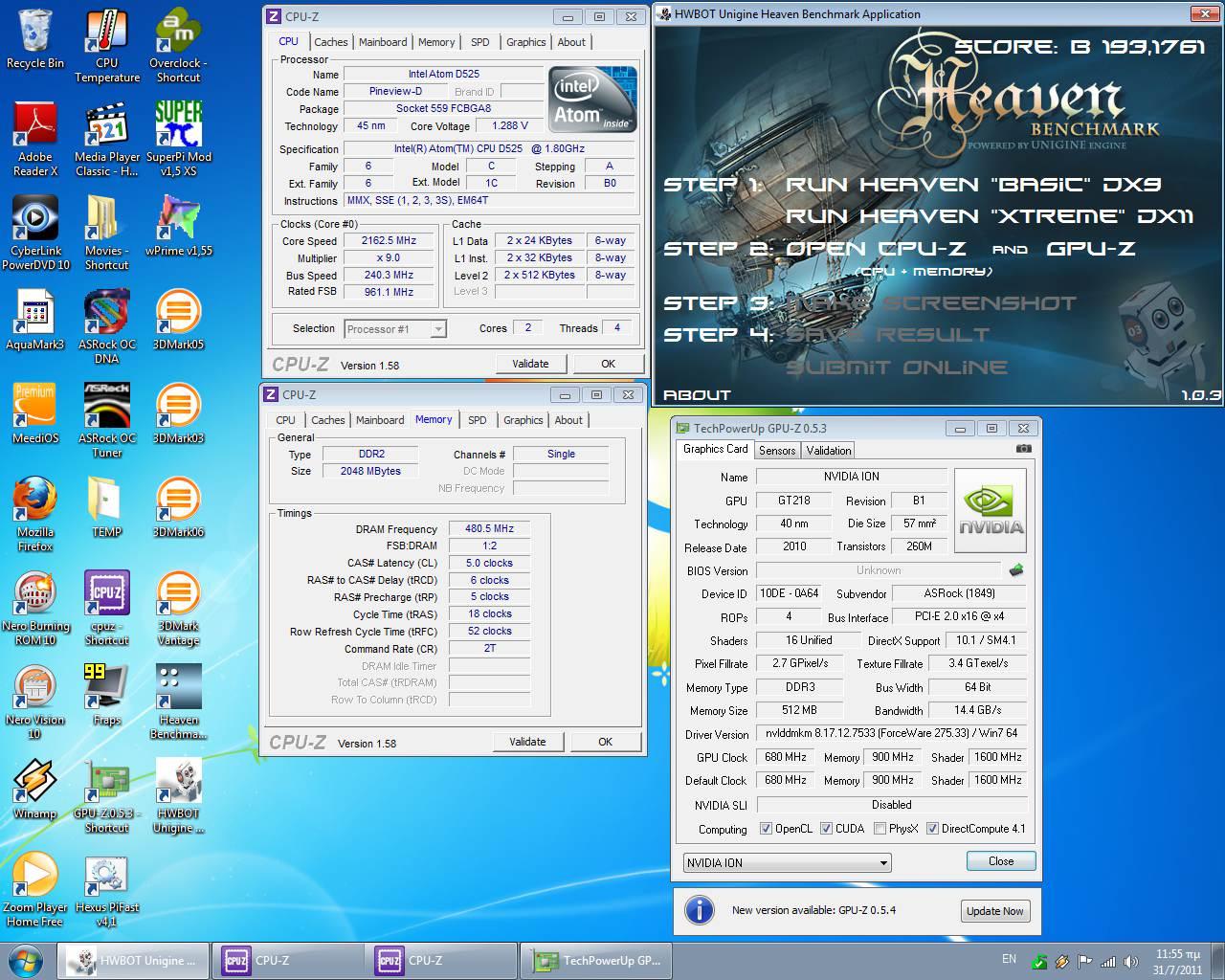Select the cpuz shortcut desktop icon
This screenshot has width=1225, height=980.
107,608
